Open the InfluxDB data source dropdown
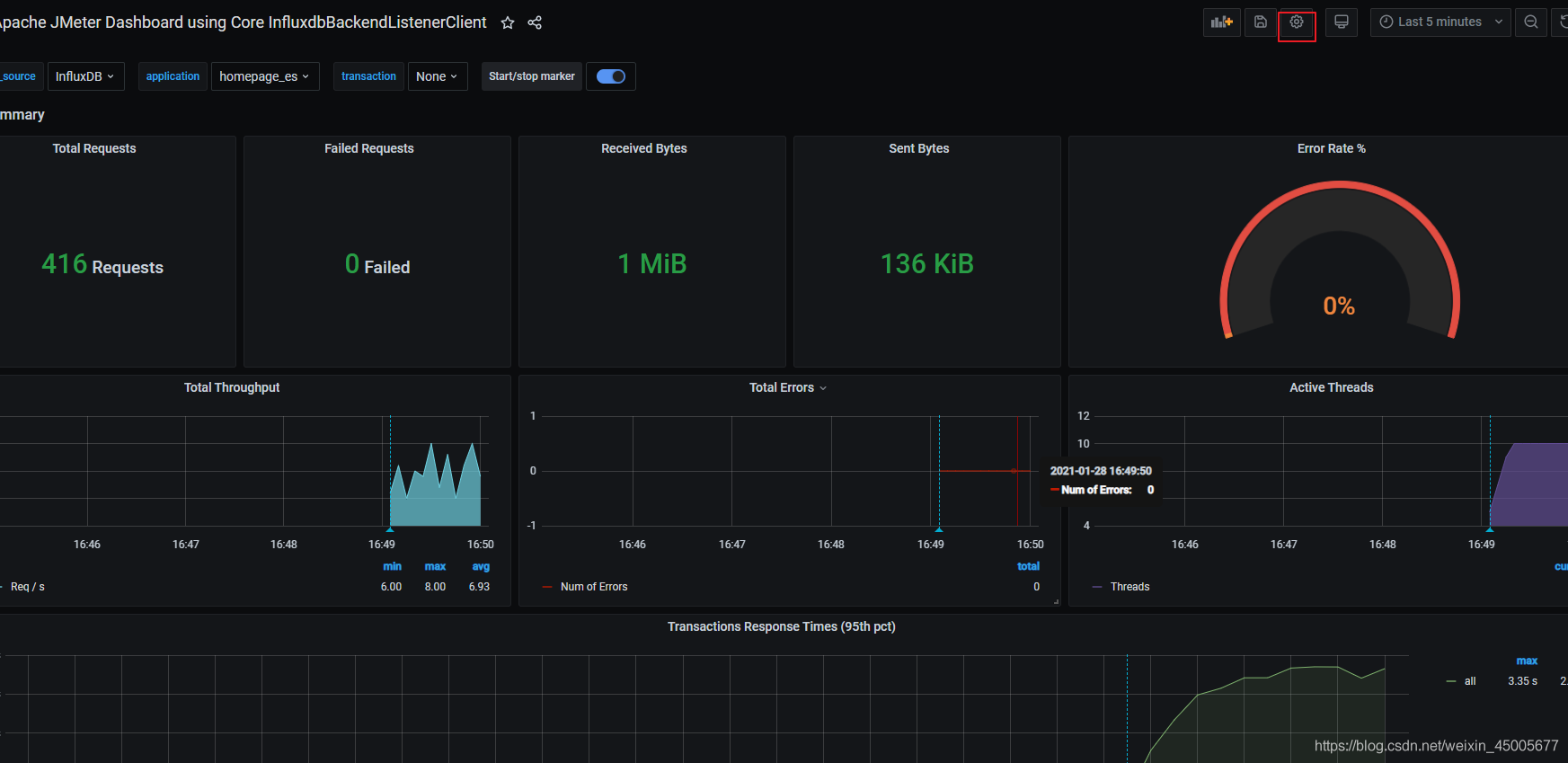Image resolution: width=1568 pixels, height=763 pixels. coord(85,76)
